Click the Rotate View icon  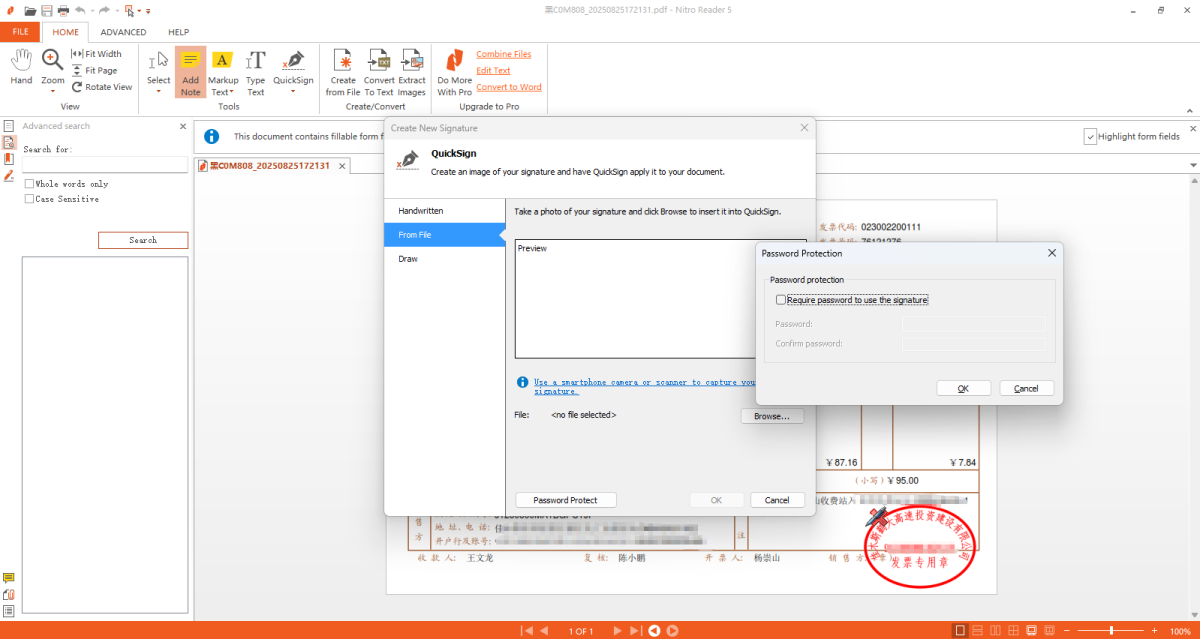pyautogui.click(x=77, y=87)
